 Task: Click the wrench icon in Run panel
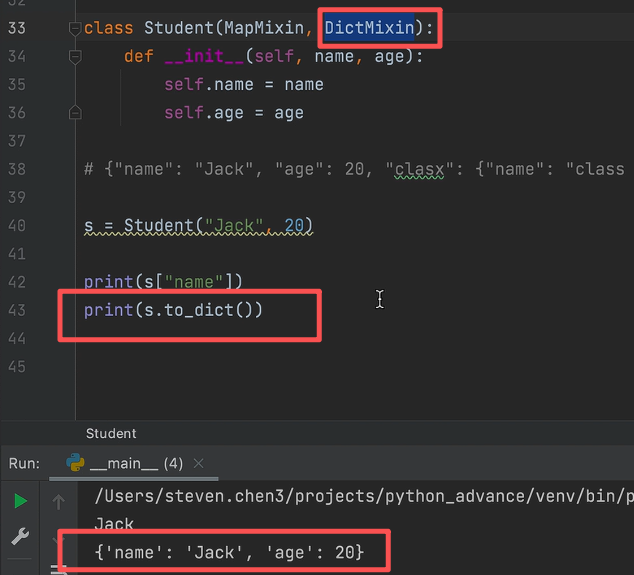pos(20,538)
